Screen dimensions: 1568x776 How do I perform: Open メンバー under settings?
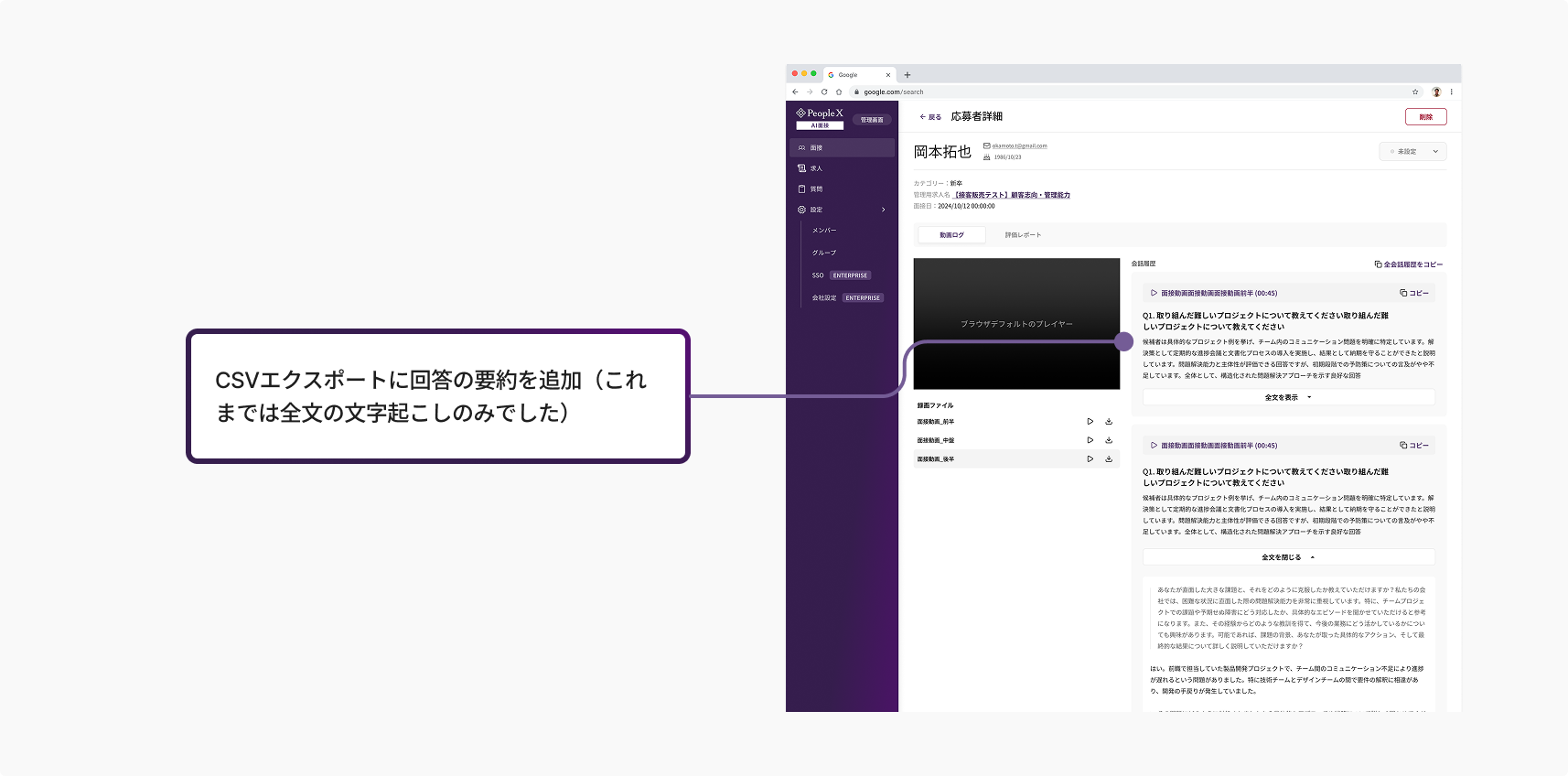tap(824, 231)
